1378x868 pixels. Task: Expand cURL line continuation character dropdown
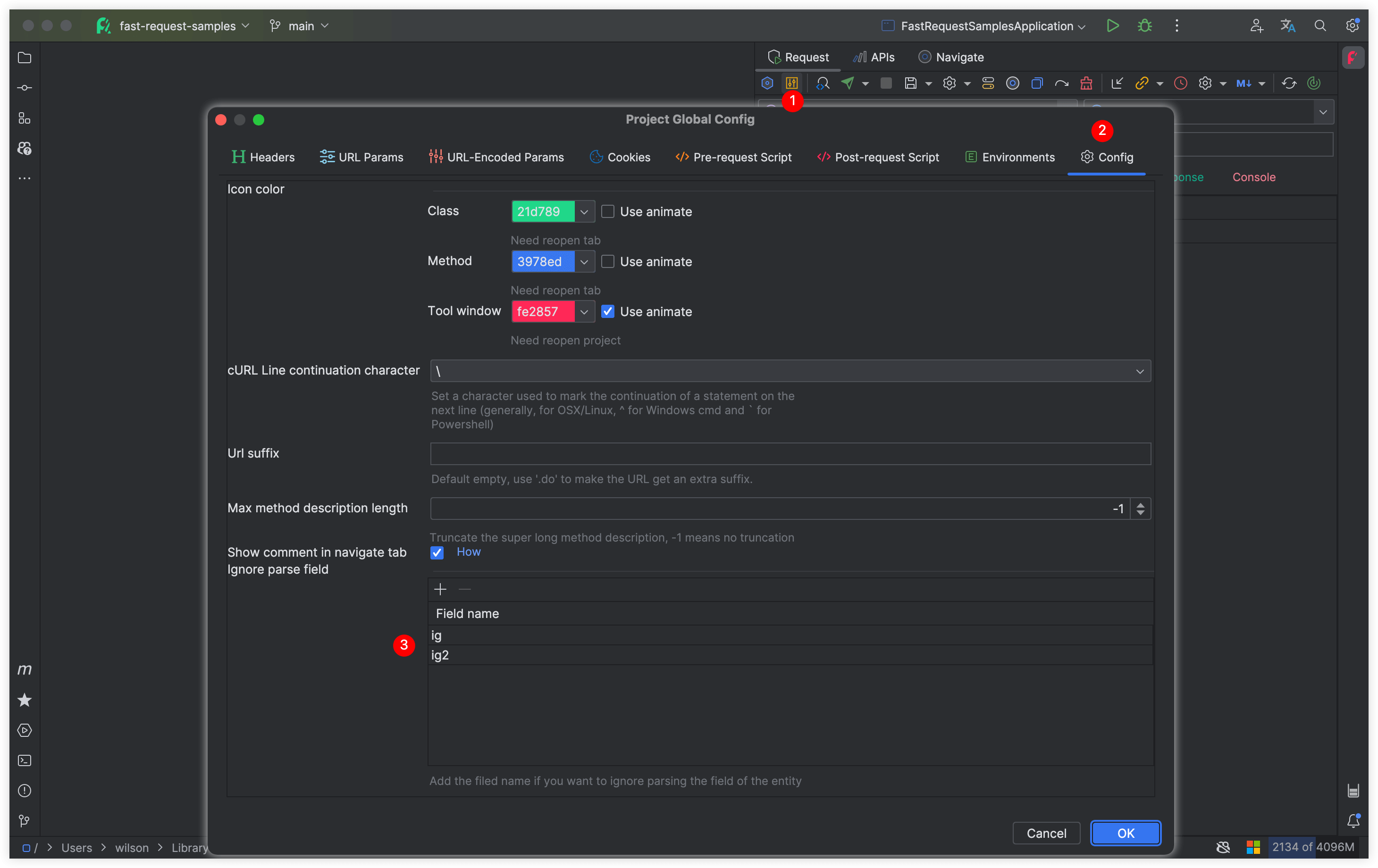1139,371
